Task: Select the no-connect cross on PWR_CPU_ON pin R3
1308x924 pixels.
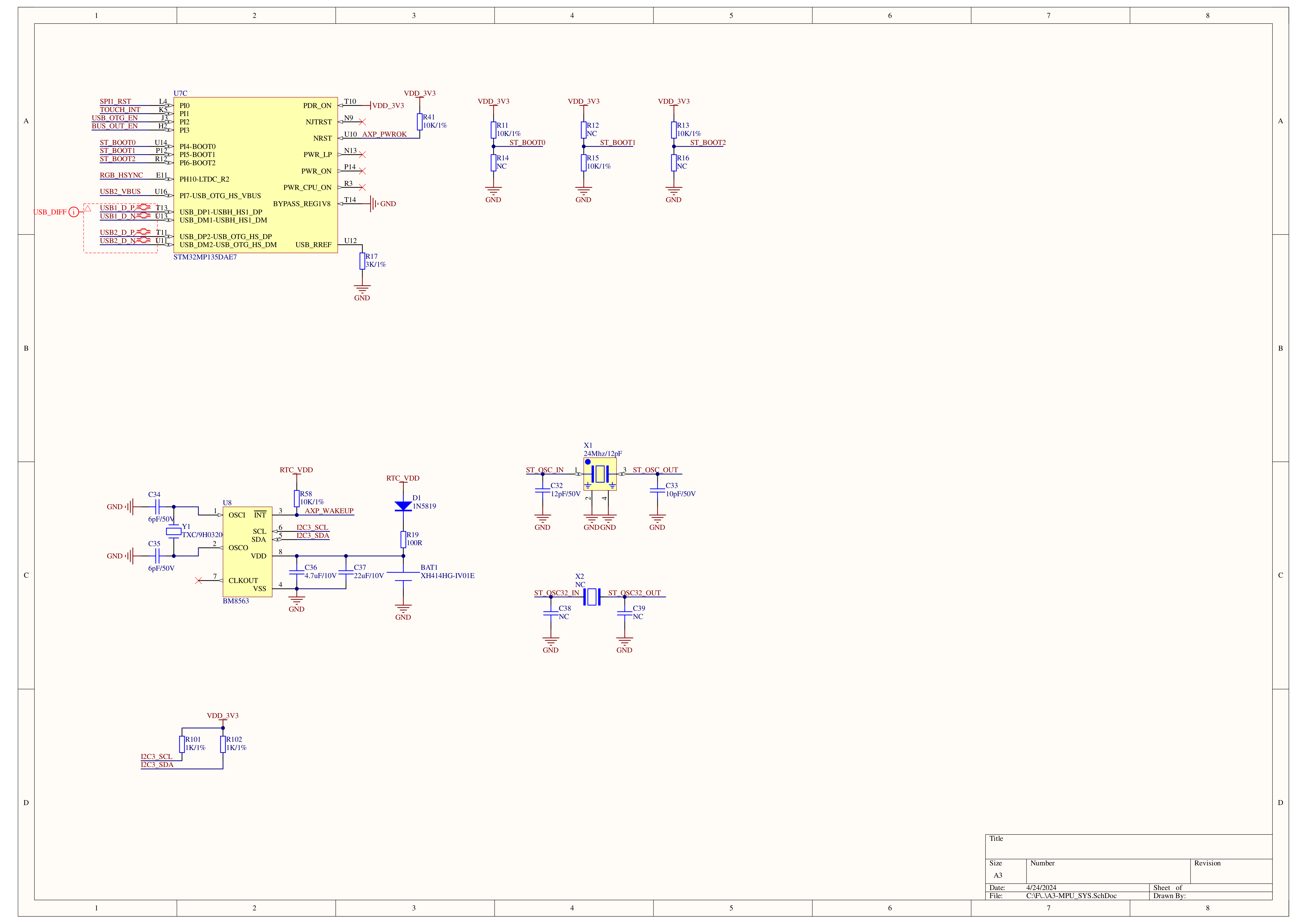Action: click(x=362, y=187)
